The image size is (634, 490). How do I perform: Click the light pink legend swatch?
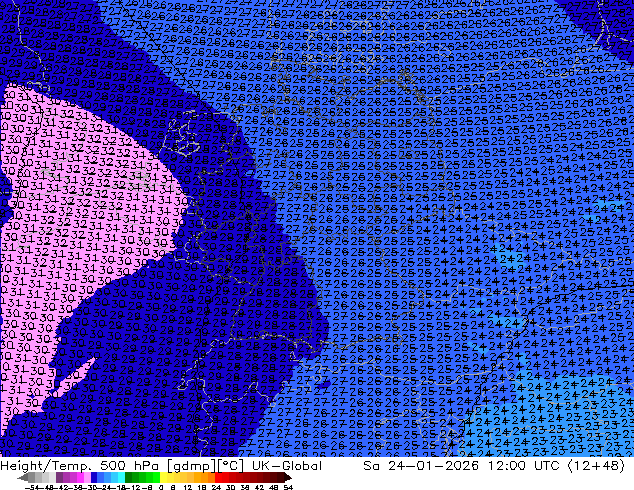pyautogui.click(x=87, y=477)
